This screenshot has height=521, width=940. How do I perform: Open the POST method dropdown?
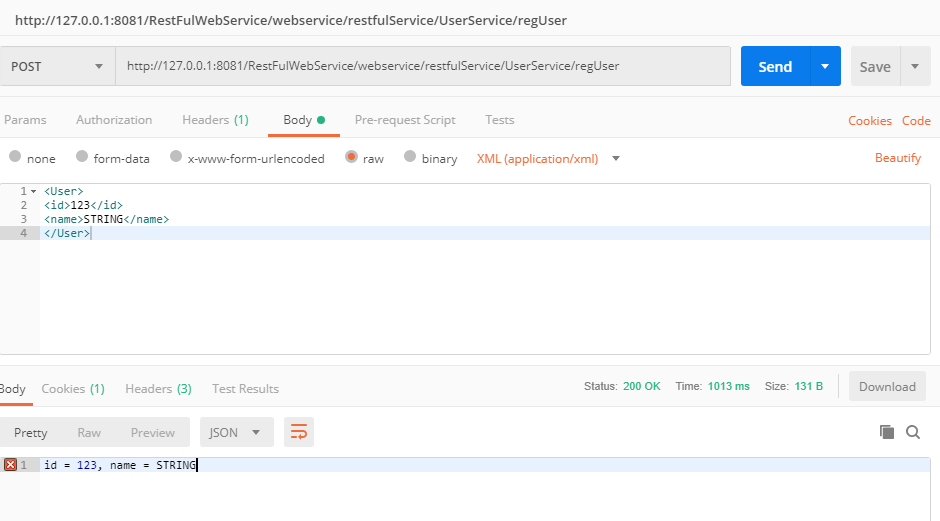57,67
